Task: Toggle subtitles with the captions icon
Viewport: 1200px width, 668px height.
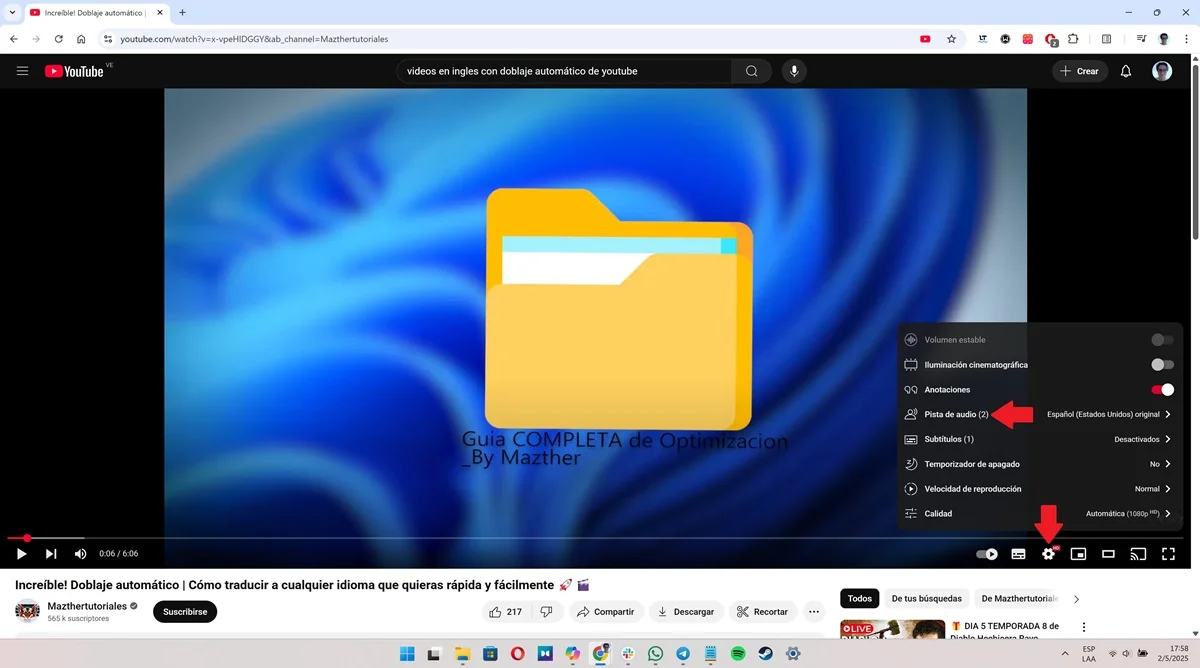Action: click(1018, 554)
